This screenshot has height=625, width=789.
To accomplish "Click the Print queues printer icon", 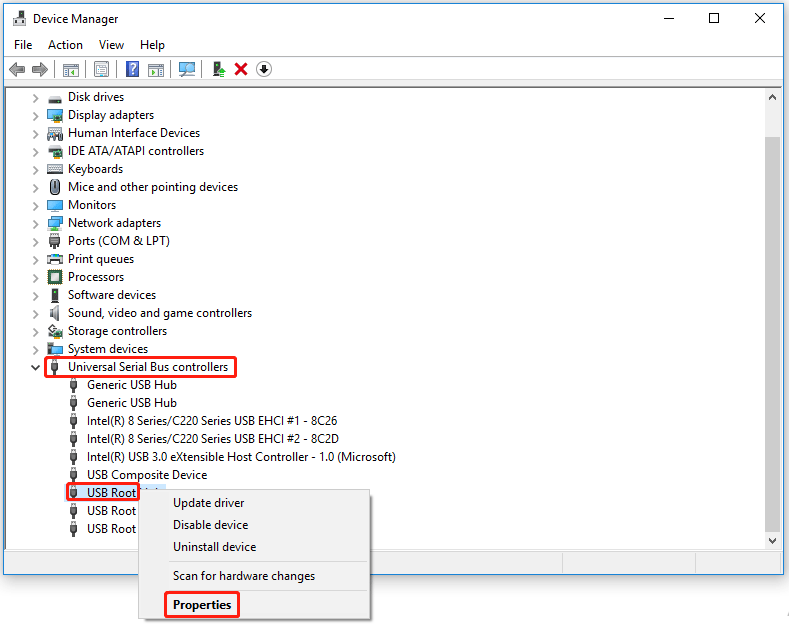I will coord(55,259).
